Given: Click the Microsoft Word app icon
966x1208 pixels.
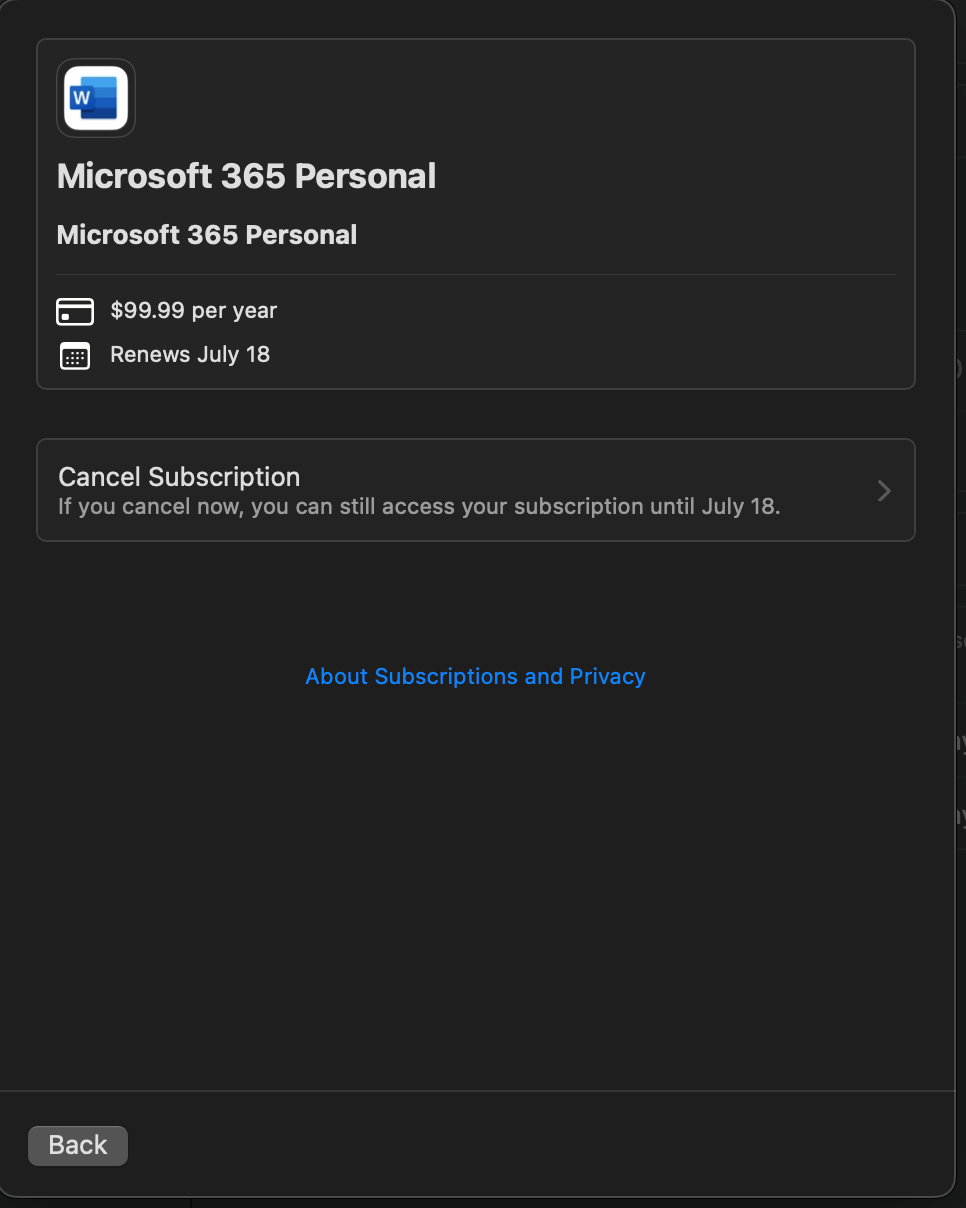Looking at the screenshot, I should [x=96, y=98].
